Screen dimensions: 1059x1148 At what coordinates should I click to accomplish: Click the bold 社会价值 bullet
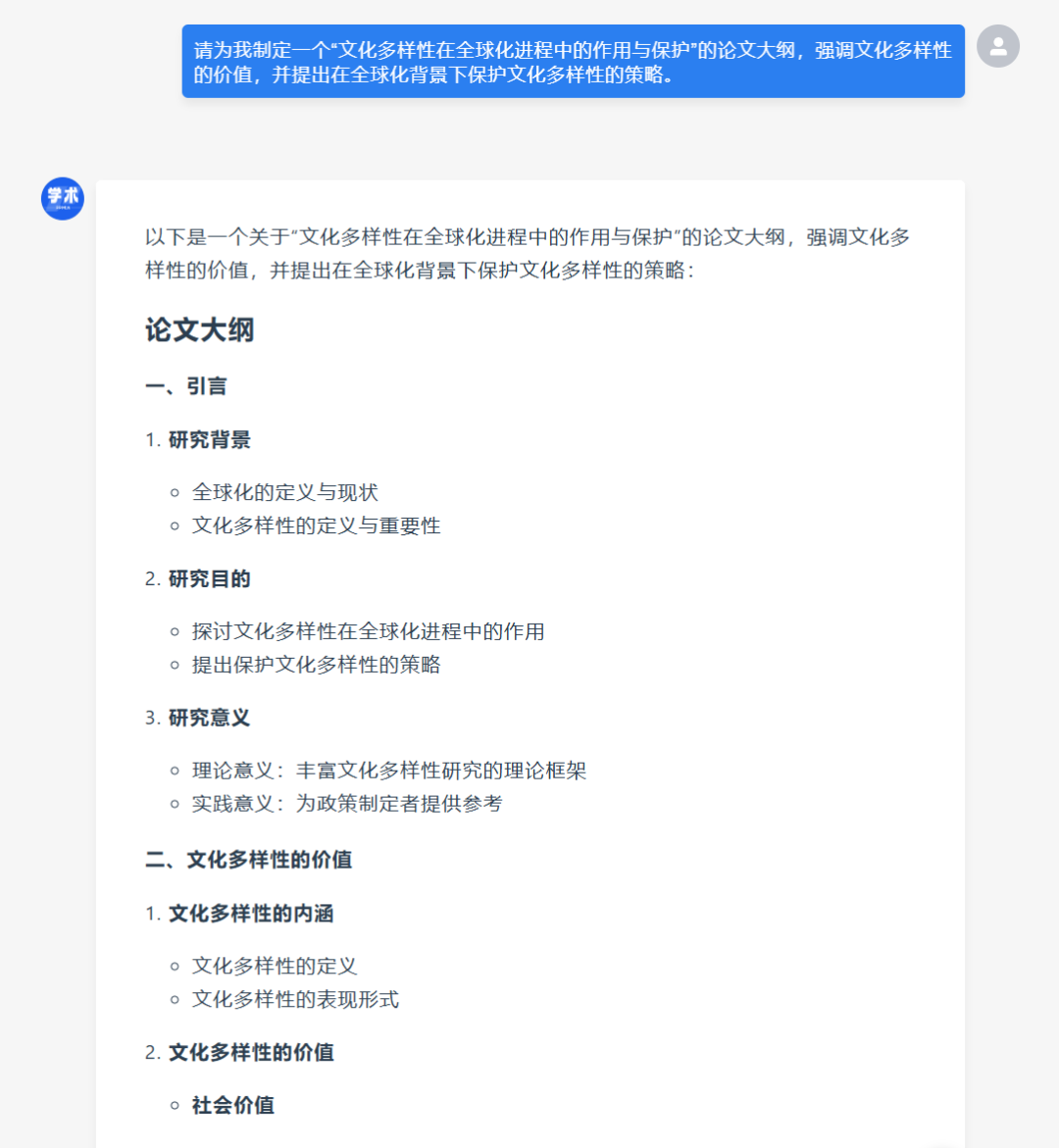(x=233, y=1105)
